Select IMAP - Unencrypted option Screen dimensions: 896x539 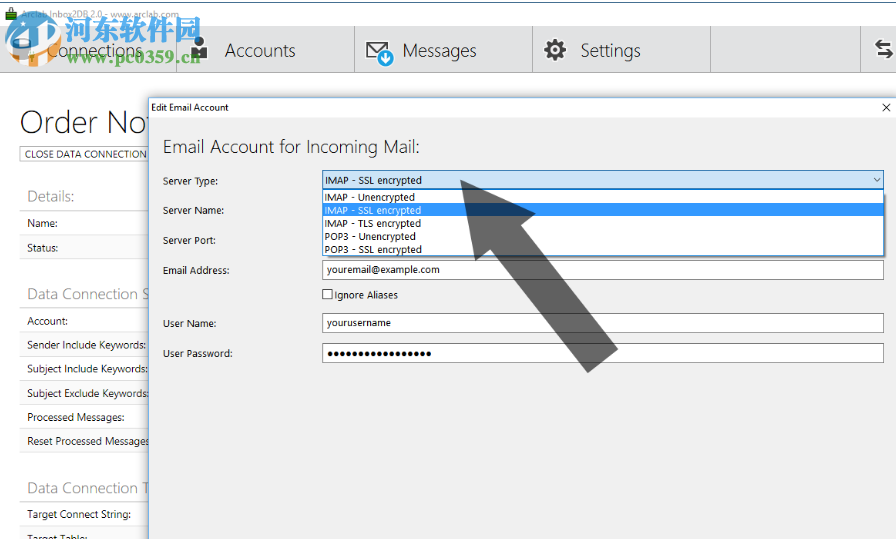(603, 197)
